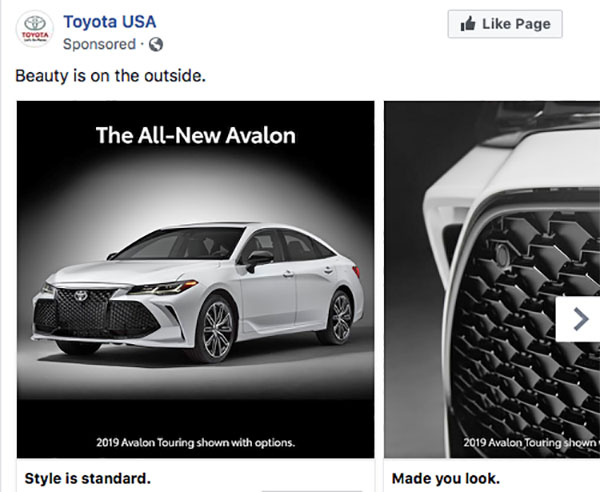Image resolution: width=600 pixels, height=492 pixels.
Task: Click the Toyota logo profile picture
Action: (35, 29)
